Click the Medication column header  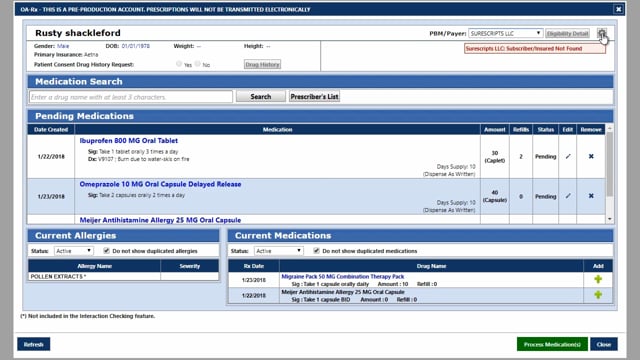point(277,129)
